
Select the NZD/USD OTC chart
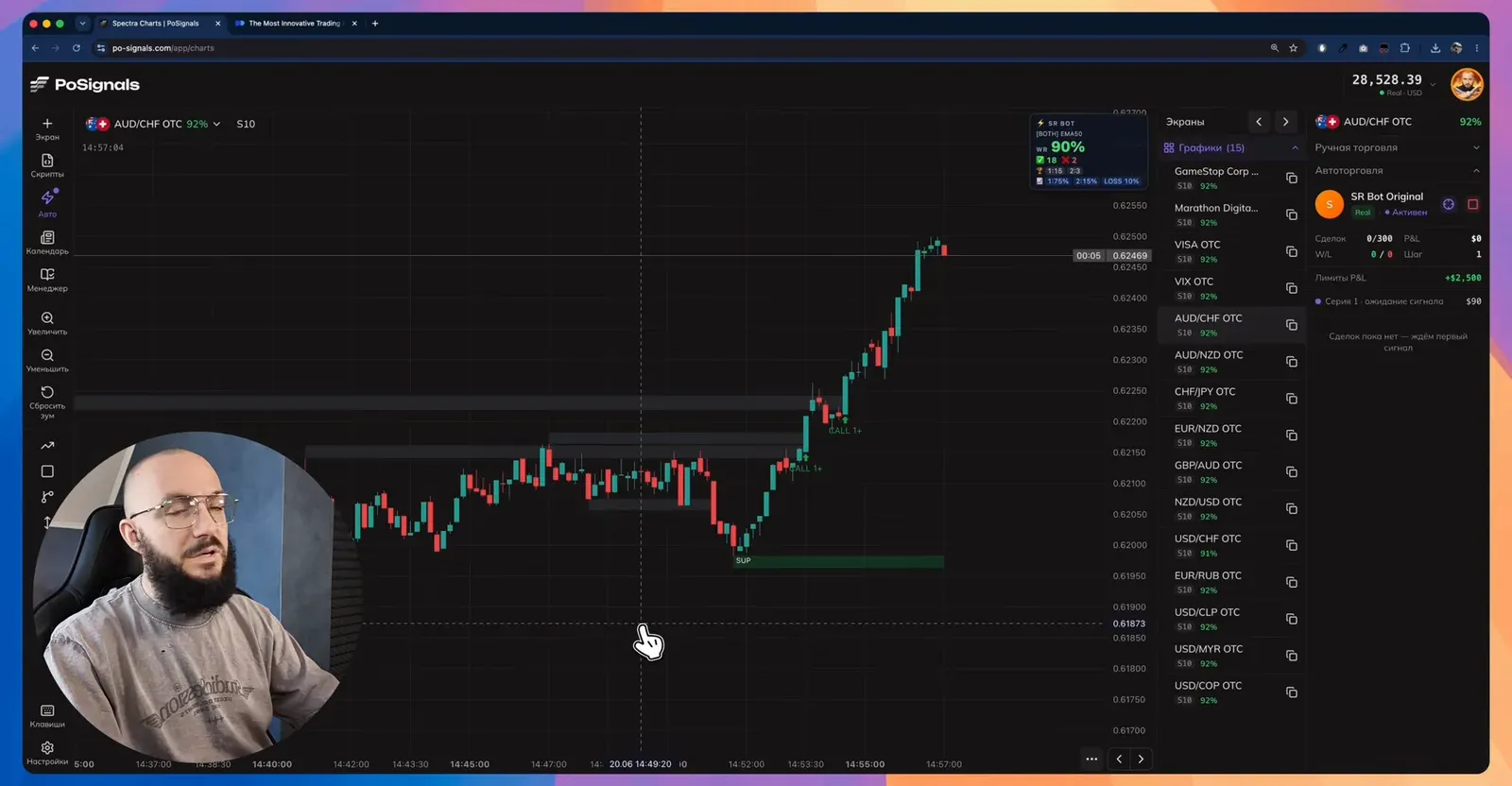[1232, 509]
